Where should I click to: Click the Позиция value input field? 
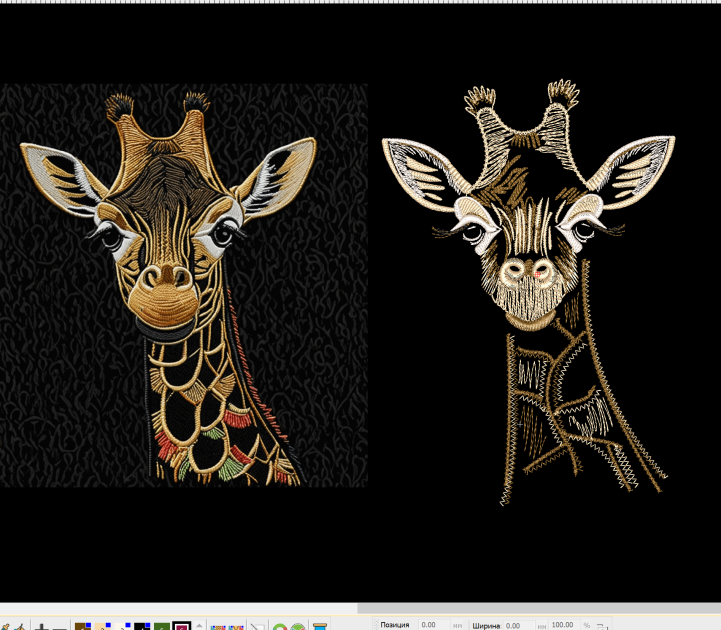(x=434, y=625)
